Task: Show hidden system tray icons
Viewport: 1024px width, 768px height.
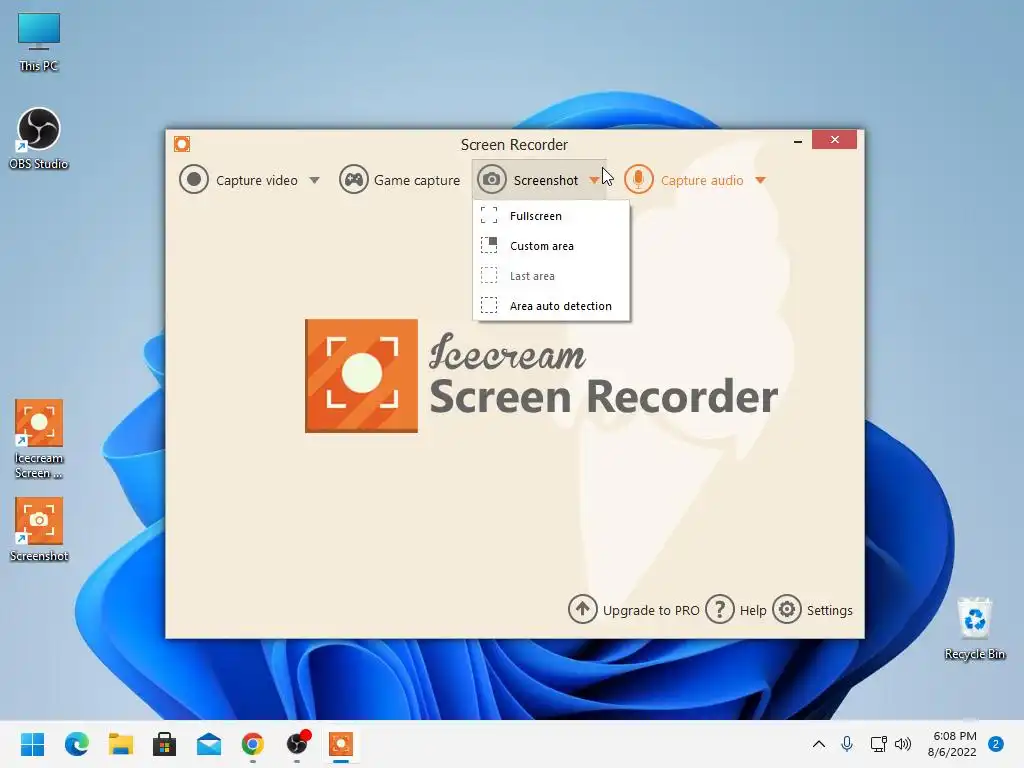Action: pos(818,744)
